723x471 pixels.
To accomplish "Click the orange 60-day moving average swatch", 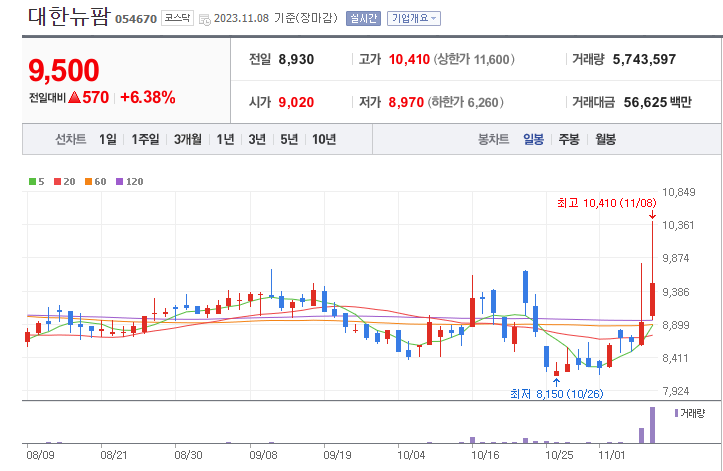I will coord(88,181).
